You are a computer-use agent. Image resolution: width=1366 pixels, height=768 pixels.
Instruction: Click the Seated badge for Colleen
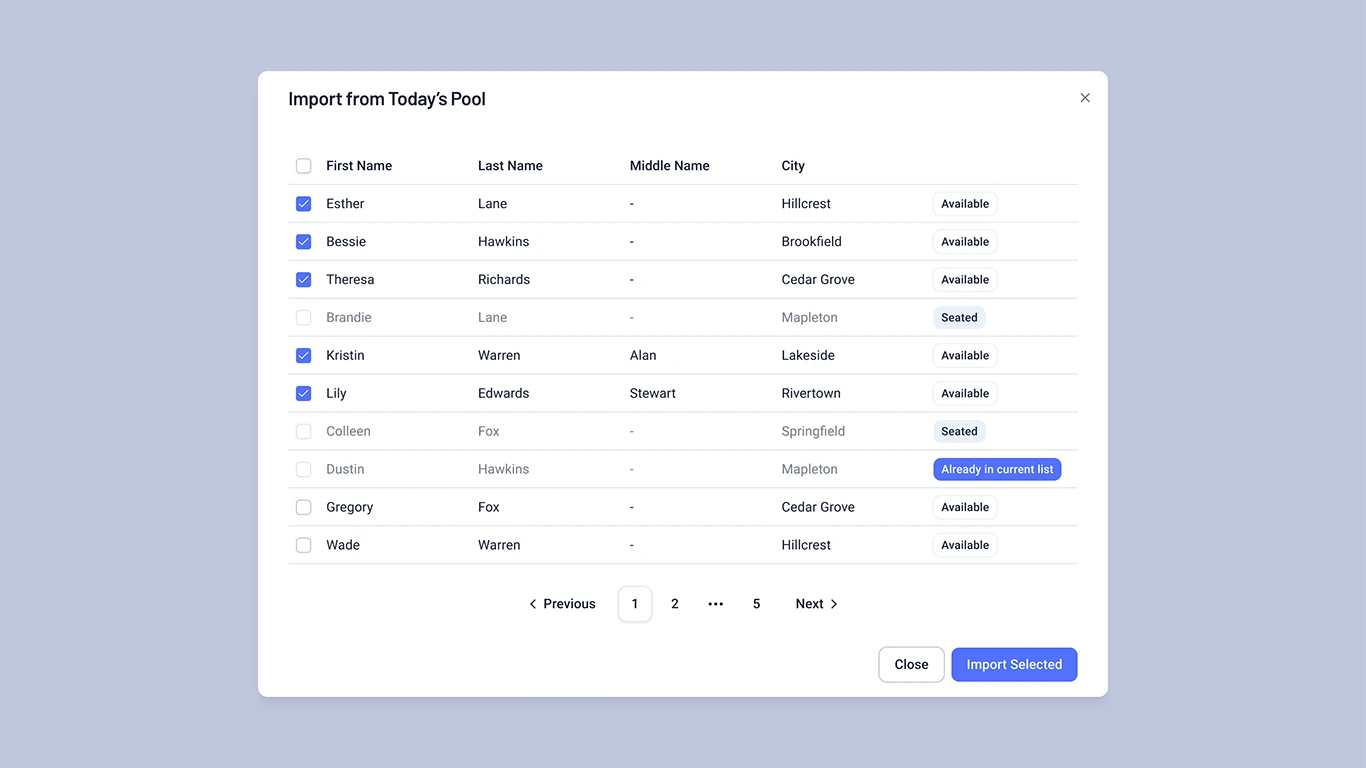click(959, 432)
